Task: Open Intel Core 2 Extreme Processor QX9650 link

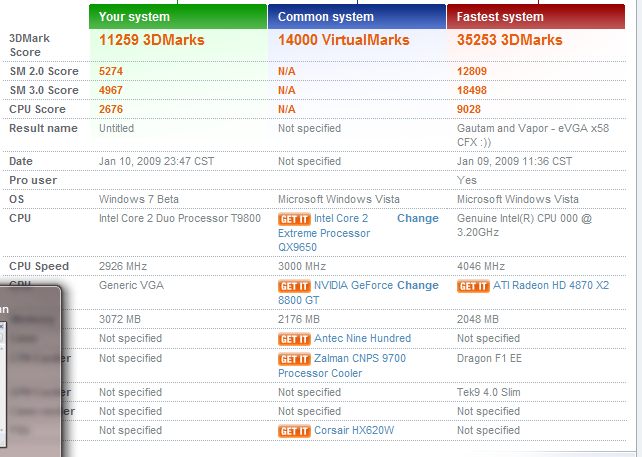Action: click(x=323, y=233)
